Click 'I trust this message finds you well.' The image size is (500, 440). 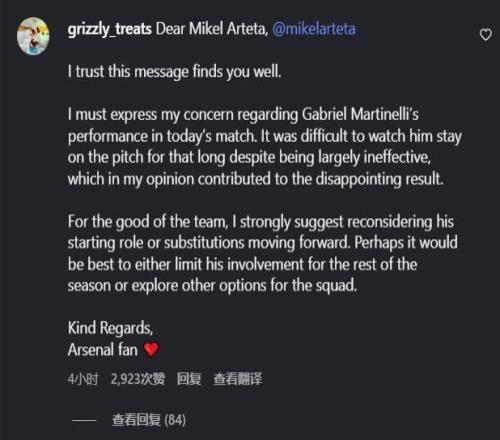[x=174, y=72]
